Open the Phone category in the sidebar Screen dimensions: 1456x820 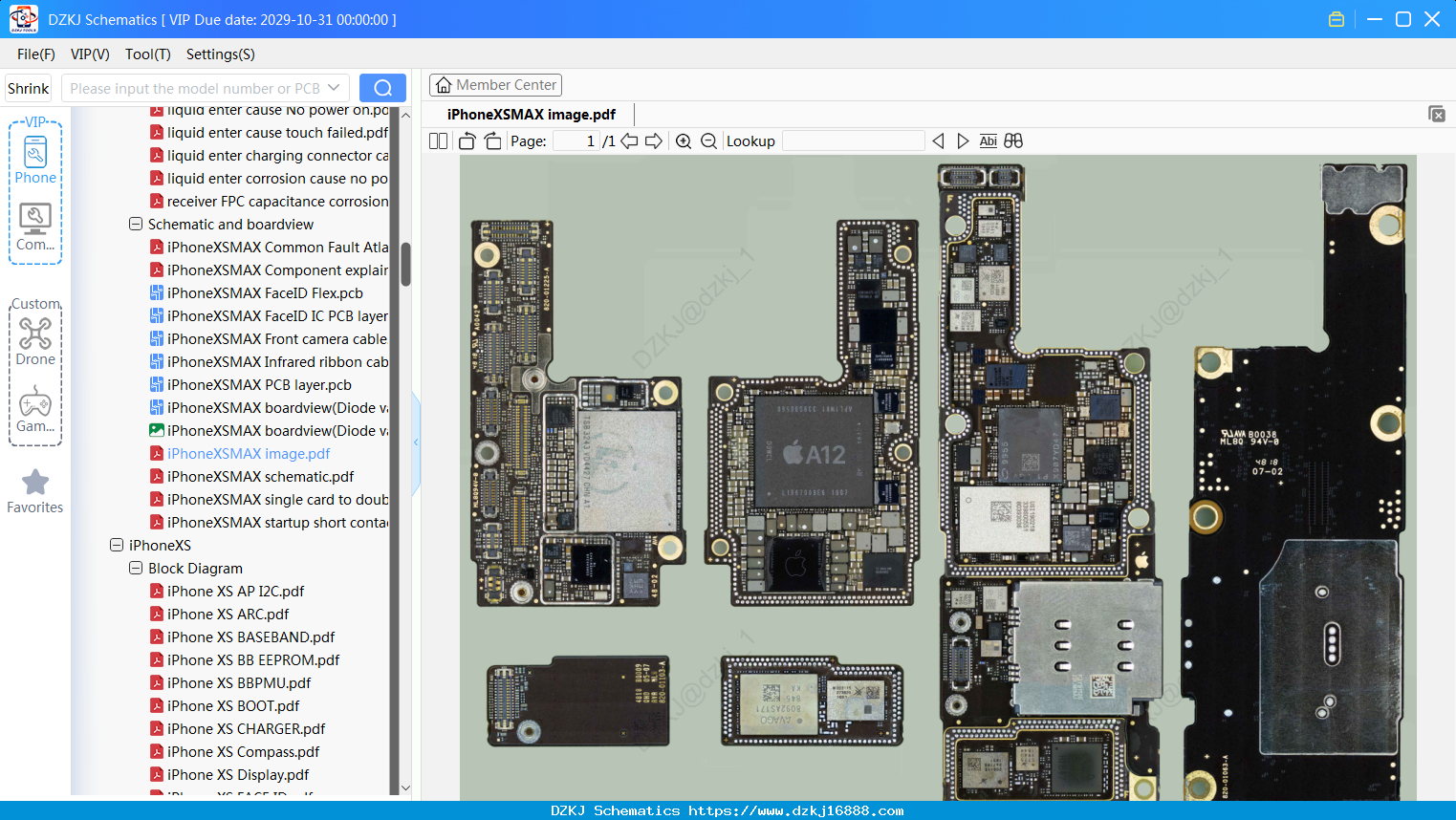coord(35,161)
